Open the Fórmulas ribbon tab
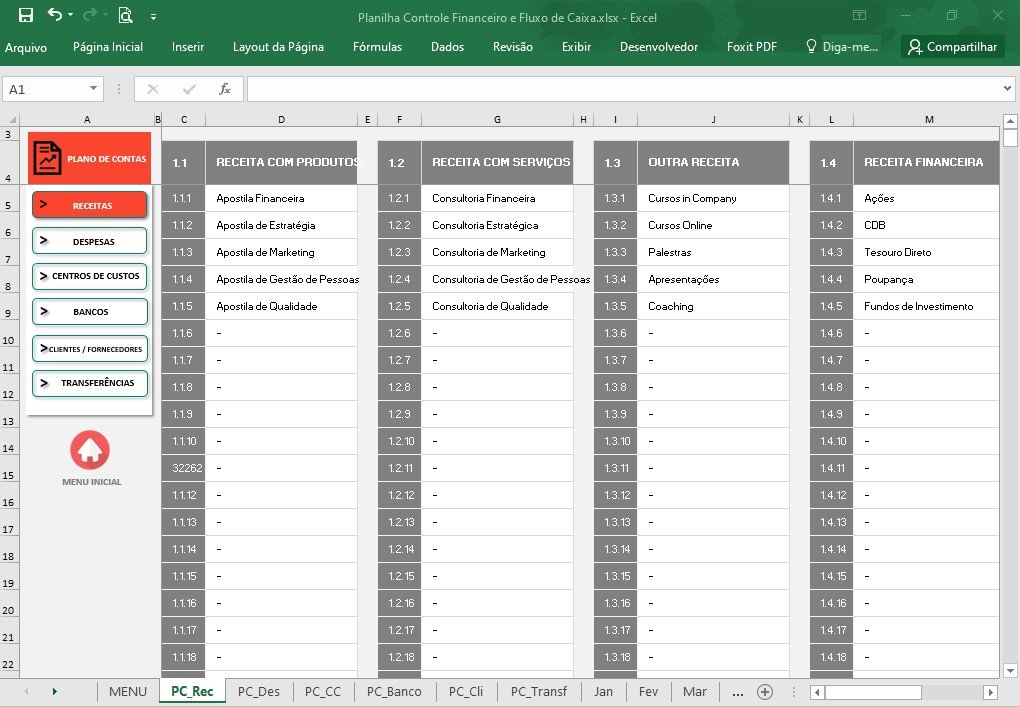 pos(377,47)
